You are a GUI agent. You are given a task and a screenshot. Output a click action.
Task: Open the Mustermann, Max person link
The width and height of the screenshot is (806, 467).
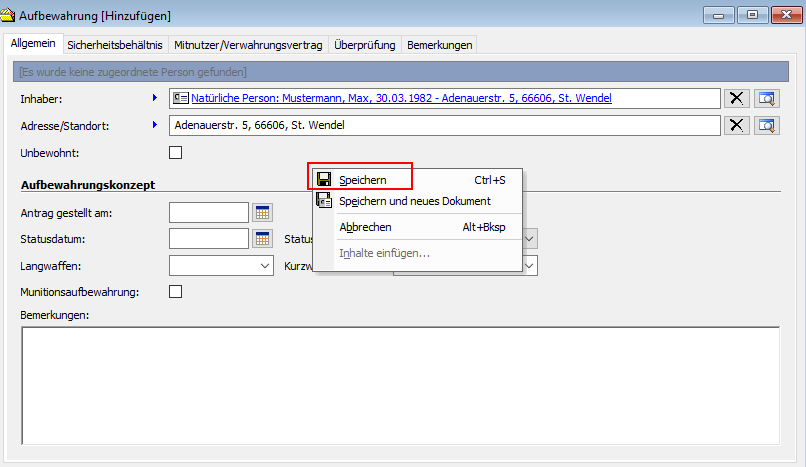pyautogui.click(x=400, y=98)
